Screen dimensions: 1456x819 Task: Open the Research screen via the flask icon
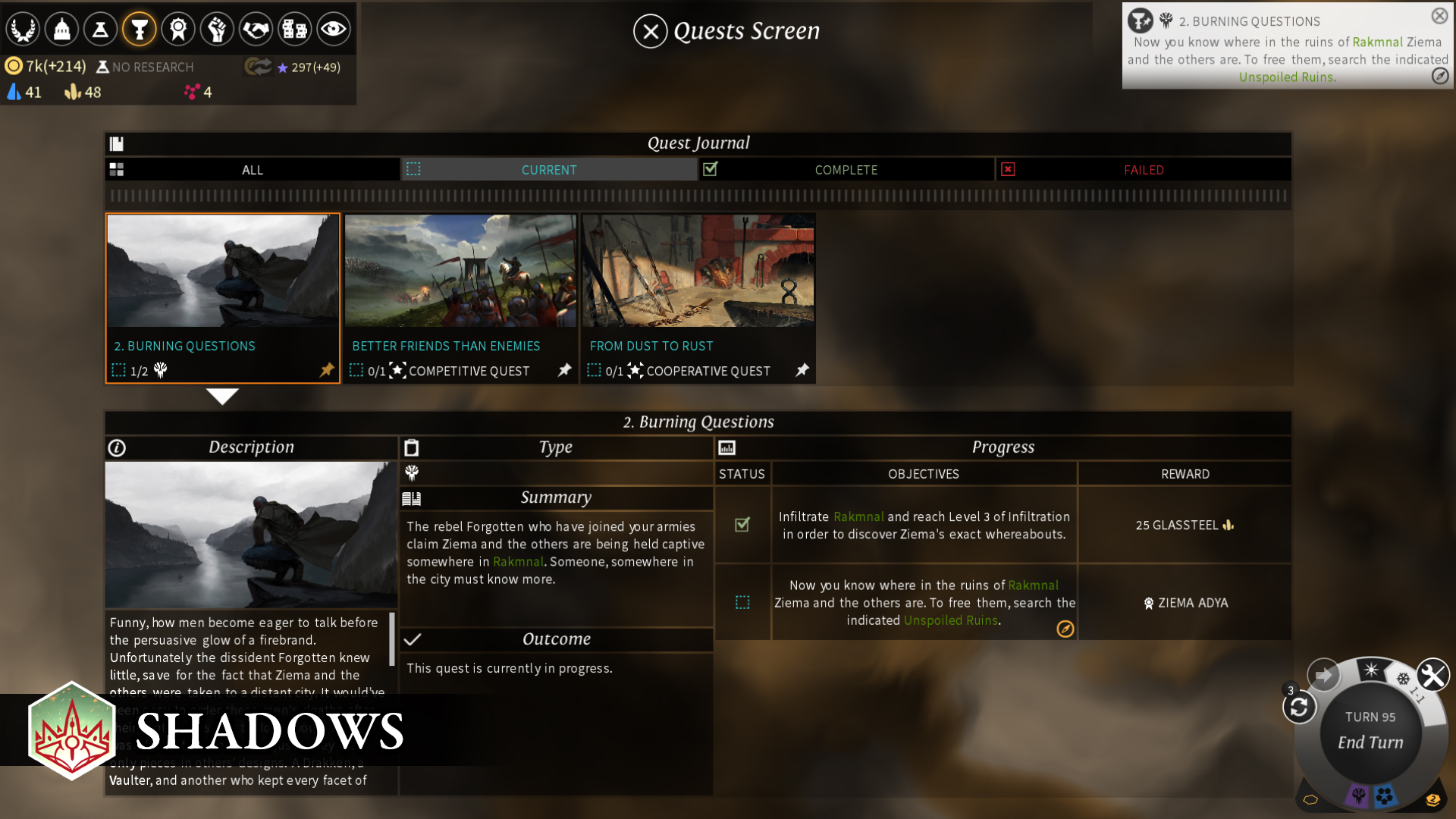point(99,29)
